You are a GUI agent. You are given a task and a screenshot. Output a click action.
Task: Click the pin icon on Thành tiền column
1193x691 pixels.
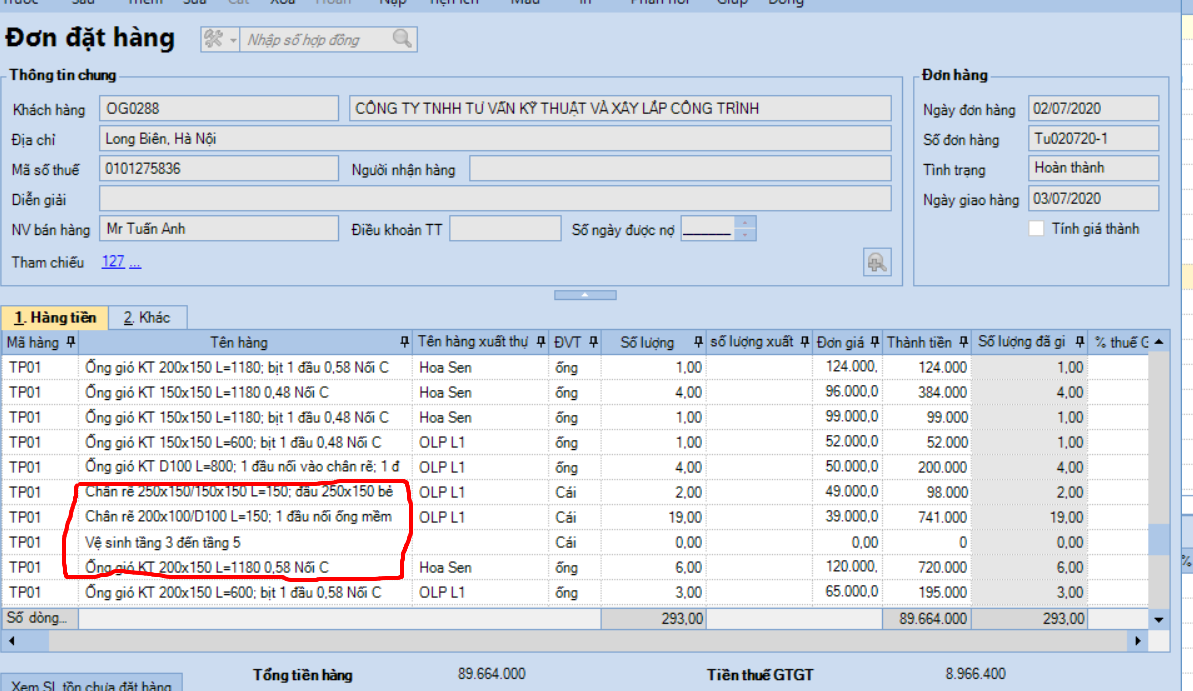point(962,342)
